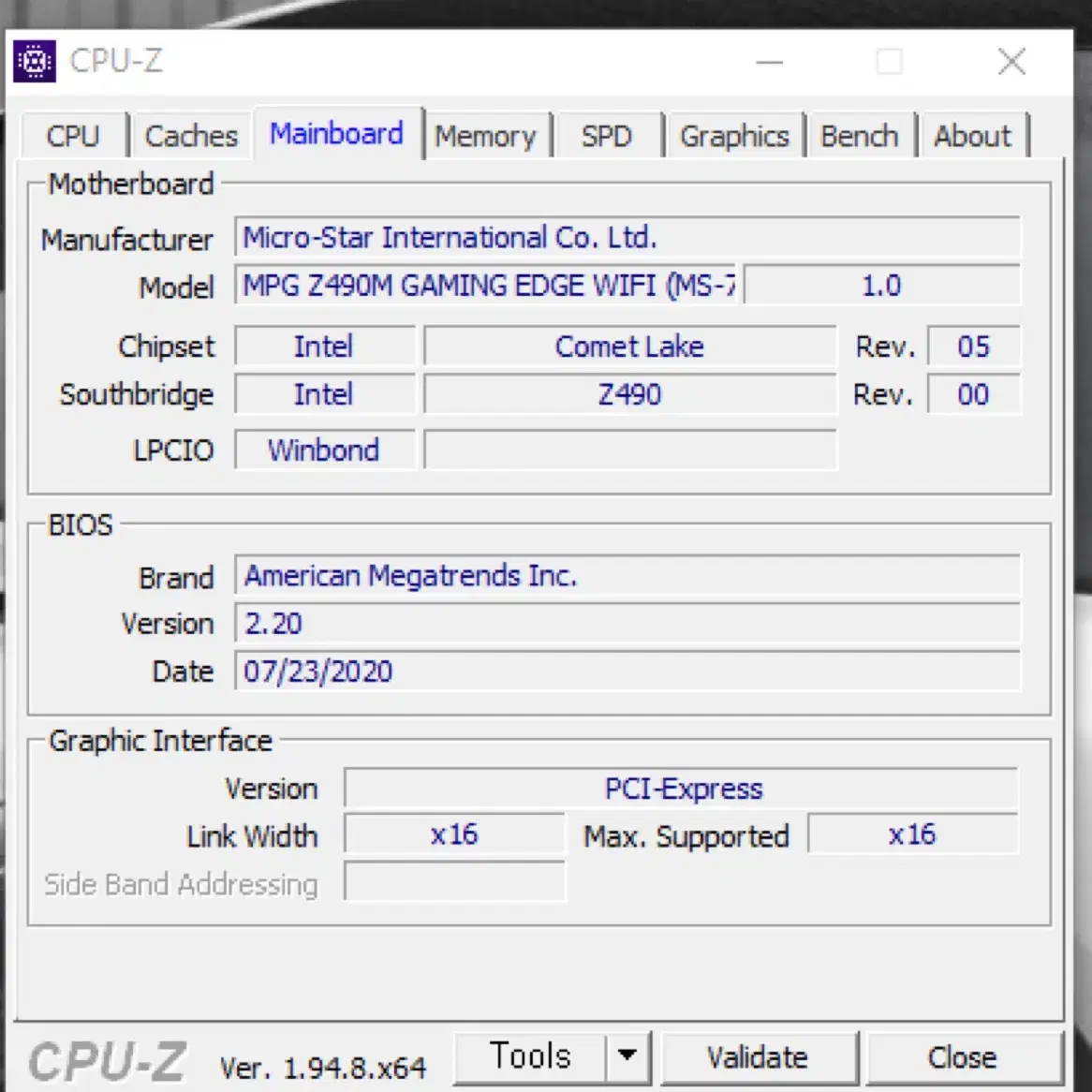Click the CPU-Z logo at bottom left
This screenshot has width=1092, height=1092.
(108, 1061)
